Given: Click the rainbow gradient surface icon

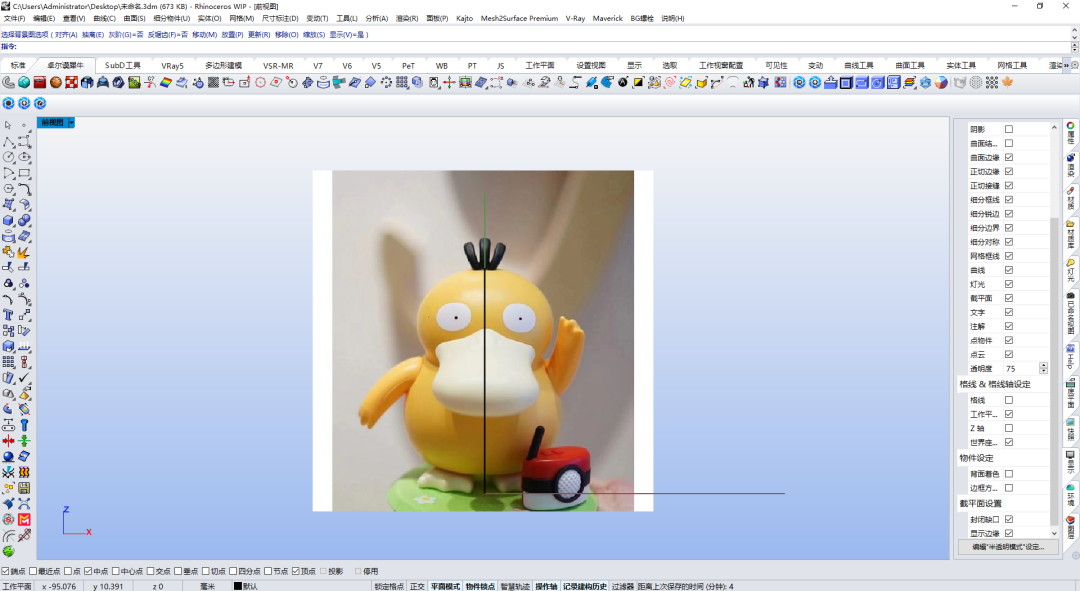Looking at the screenshot, I should click(x=166, y=83).
